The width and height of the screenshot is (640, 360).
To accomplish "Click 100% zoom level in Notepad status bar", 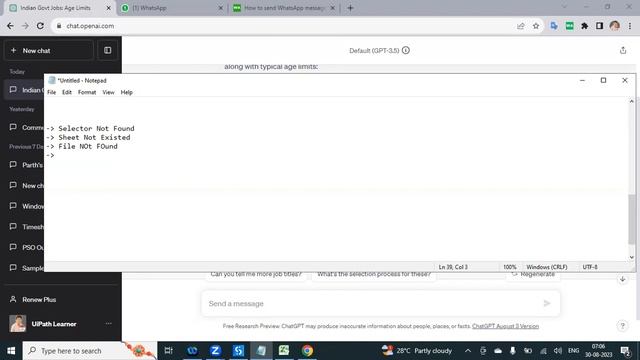I will click(x=509, y=267).
